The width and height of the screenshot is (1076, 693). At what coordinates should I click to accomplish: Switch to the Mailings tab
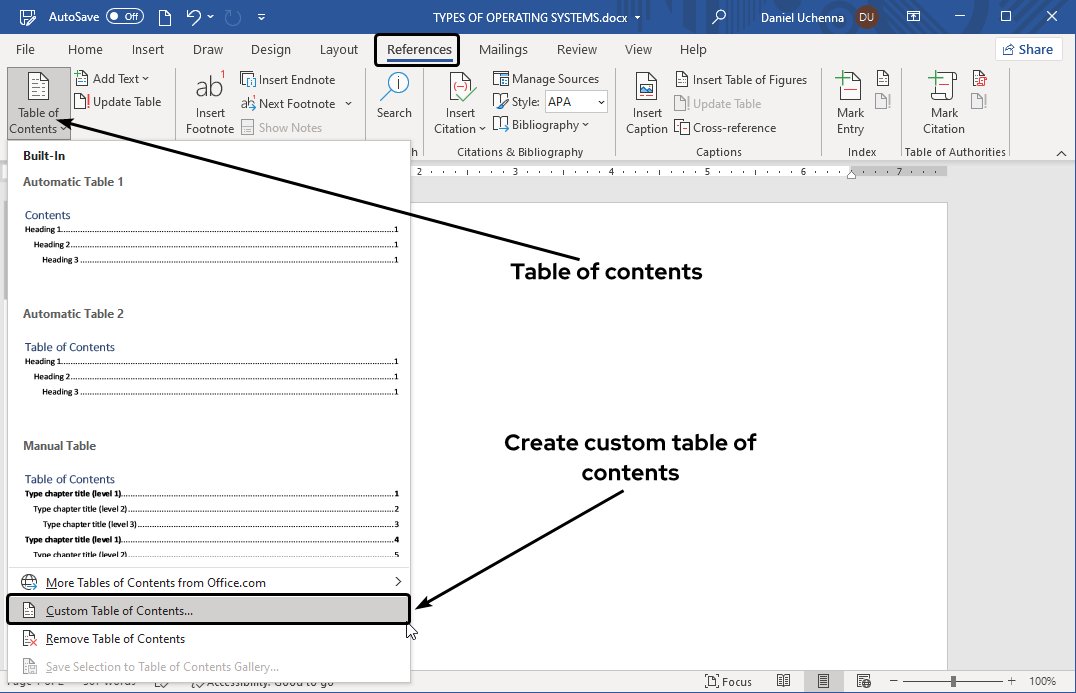pos(503,49)
